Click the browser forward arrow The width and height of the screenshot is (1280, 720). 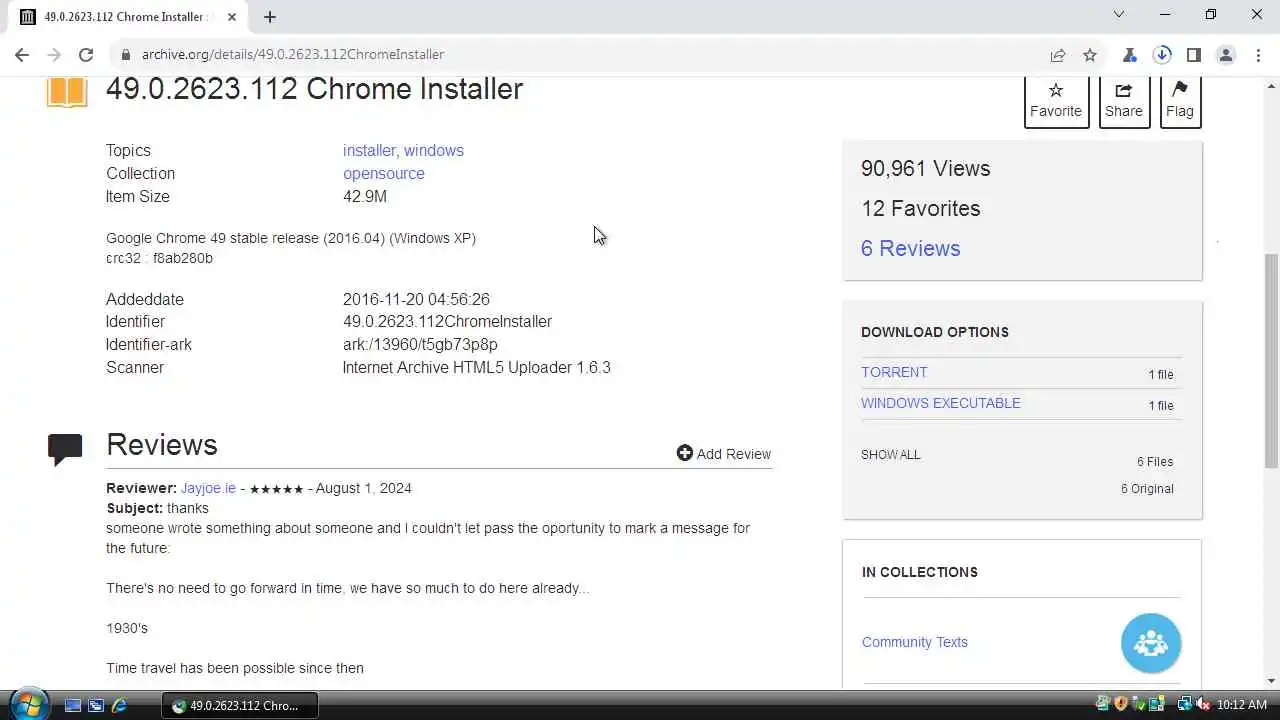tap(54, 55)
